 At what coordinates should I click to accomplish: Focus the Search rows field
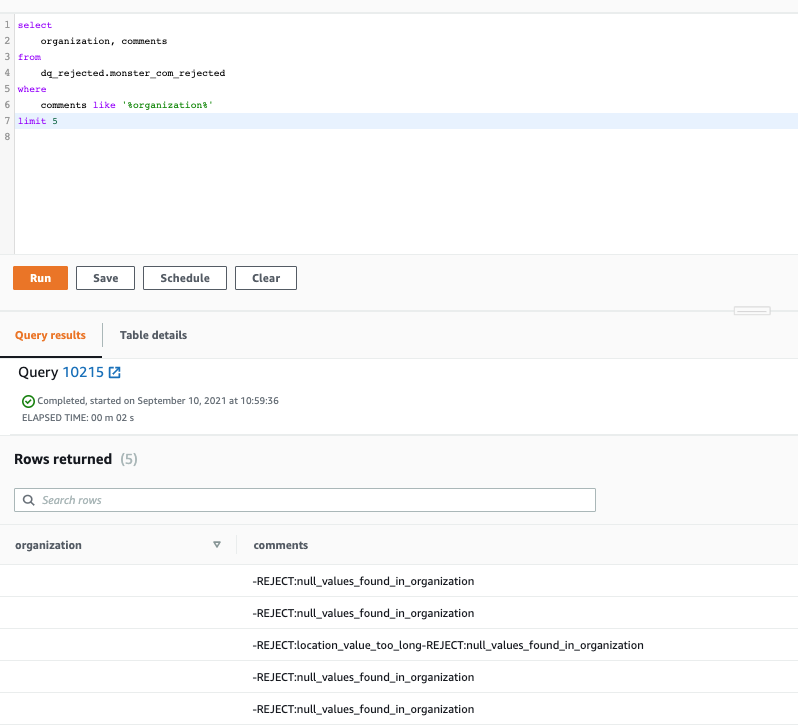pos(305,500)
